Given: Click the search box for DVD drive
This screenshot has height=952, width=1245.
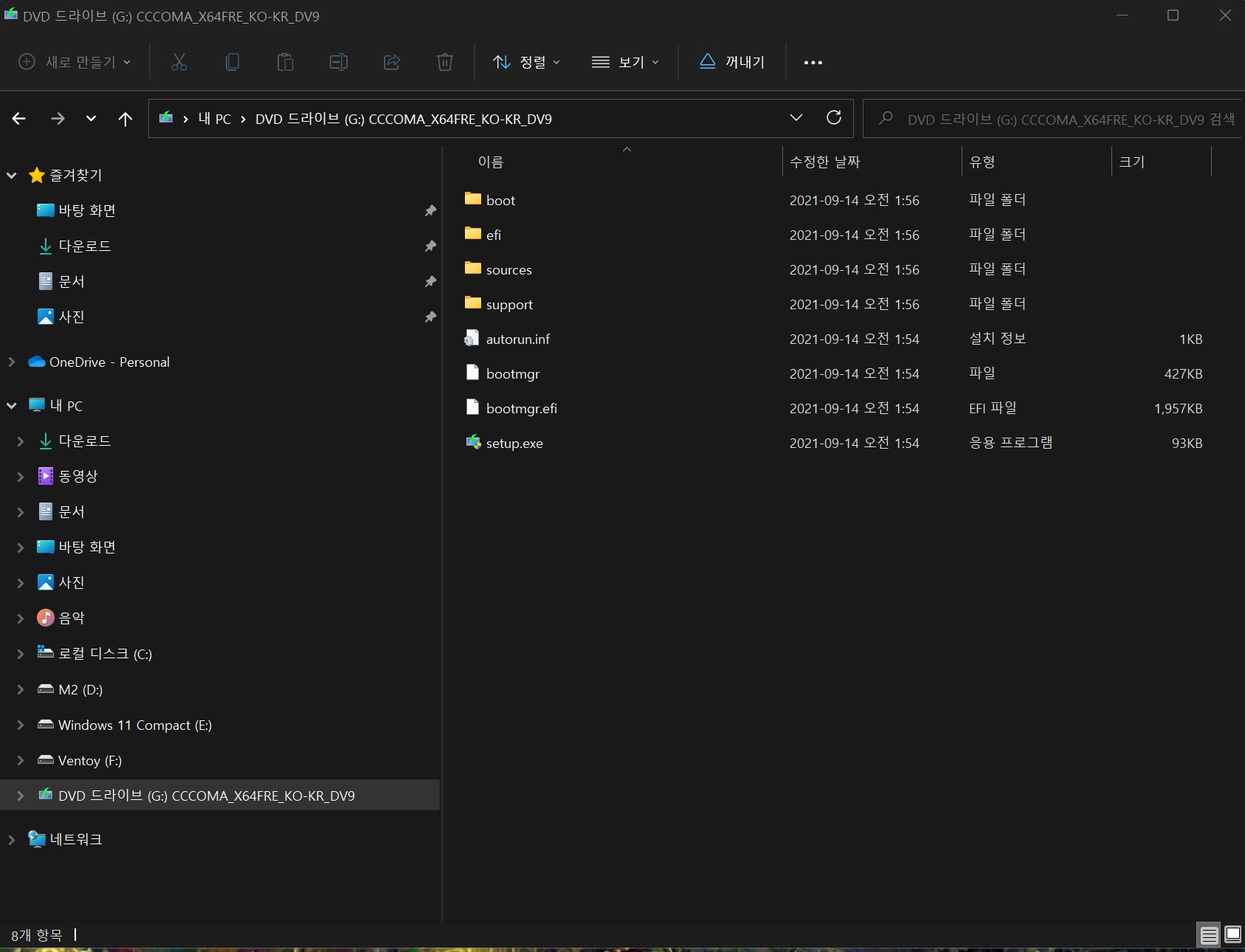Looking at the screenshot, I should pos(1053,119).
